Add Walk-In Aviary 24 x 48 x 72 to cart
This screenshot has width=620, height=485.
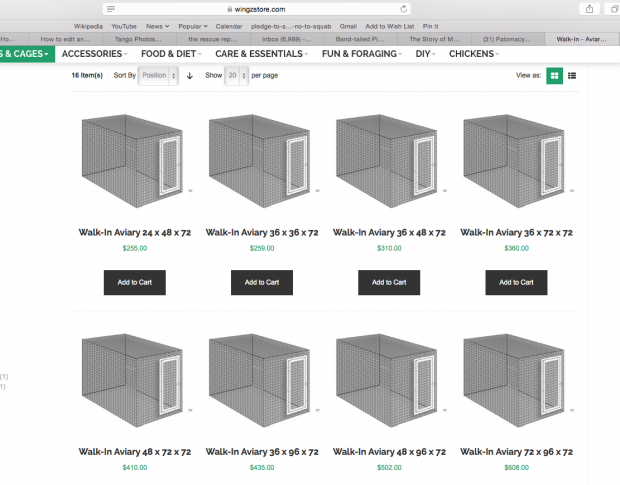(x=135, y=282)
